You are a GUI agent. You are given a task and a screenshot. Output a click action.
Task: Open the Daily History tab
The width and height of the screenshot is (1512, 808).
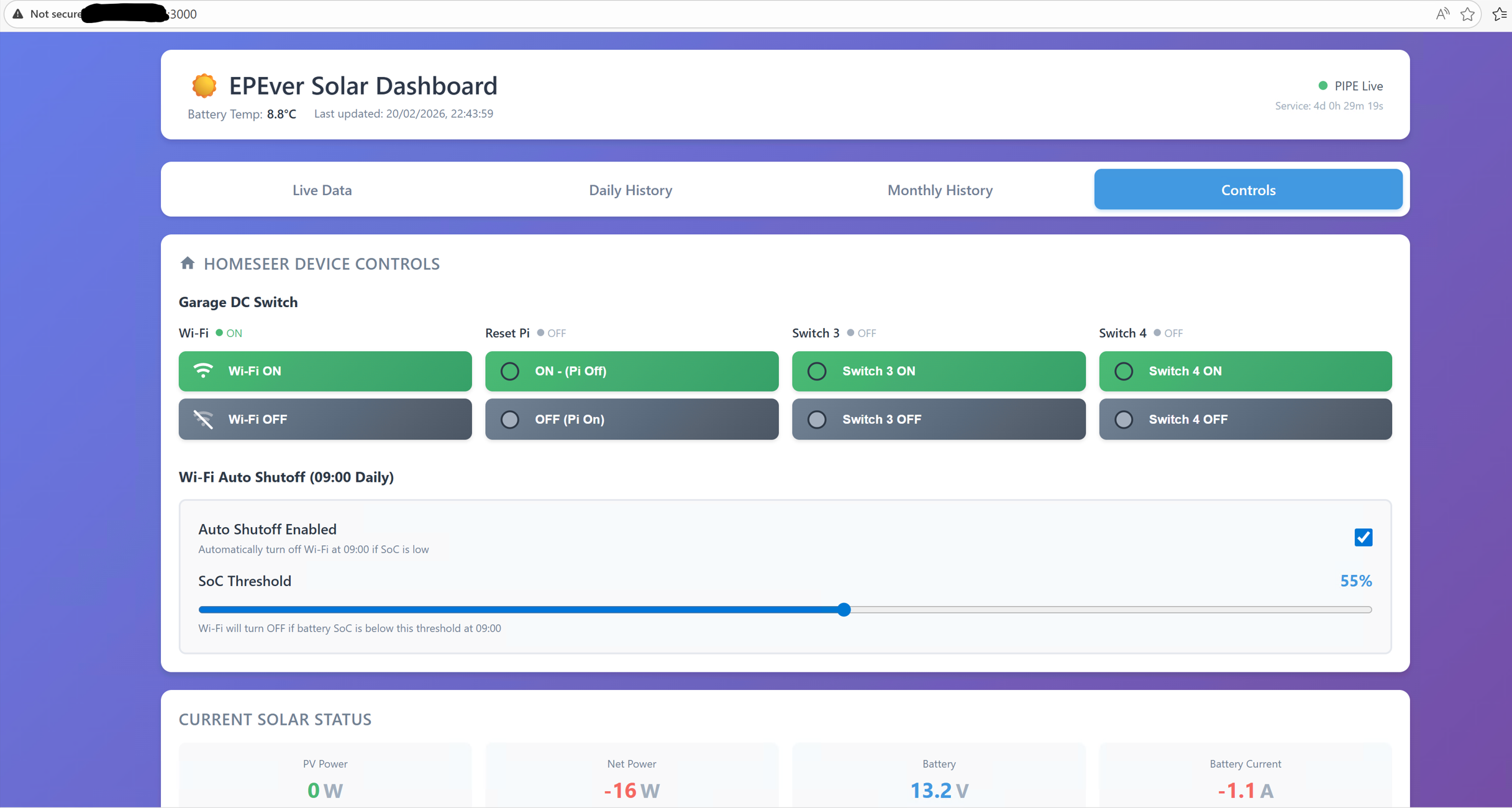pyautogui.click(x=631, y=190)
